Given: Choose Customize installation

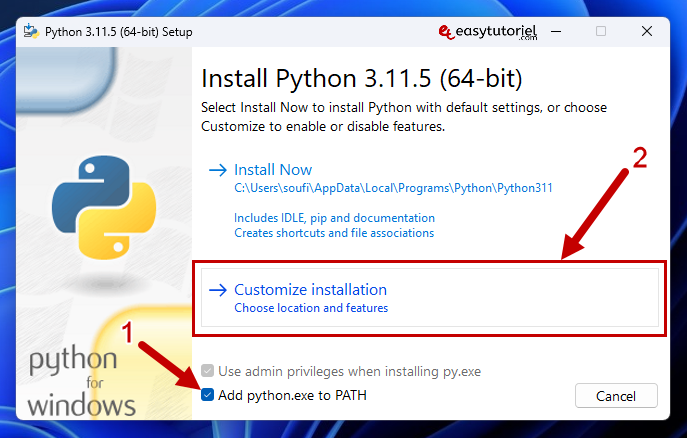Looking at the screenshot, I should click(429, 297).
